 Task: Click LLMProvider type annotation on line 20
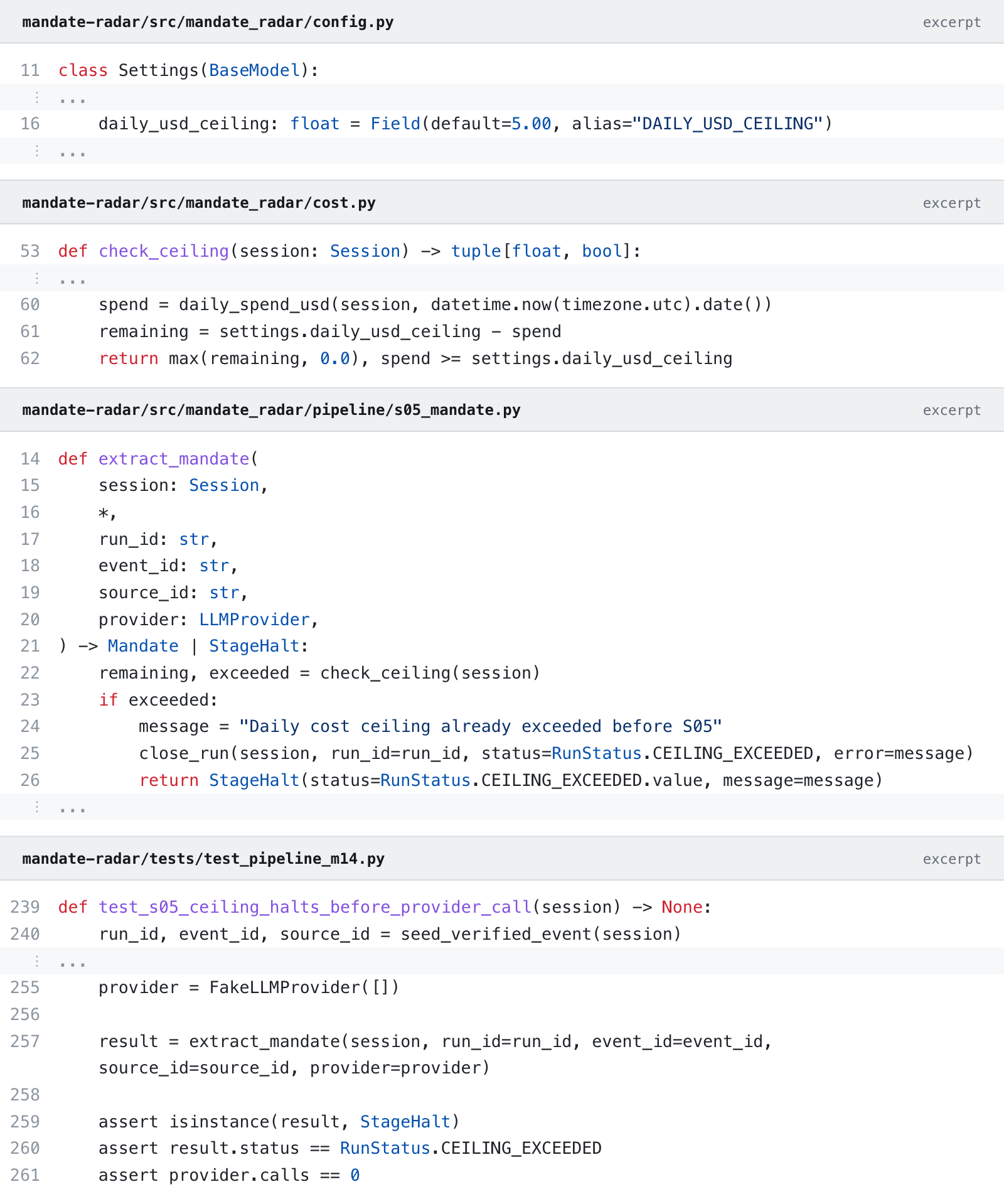pyautogui.click(x=254, y=620)
